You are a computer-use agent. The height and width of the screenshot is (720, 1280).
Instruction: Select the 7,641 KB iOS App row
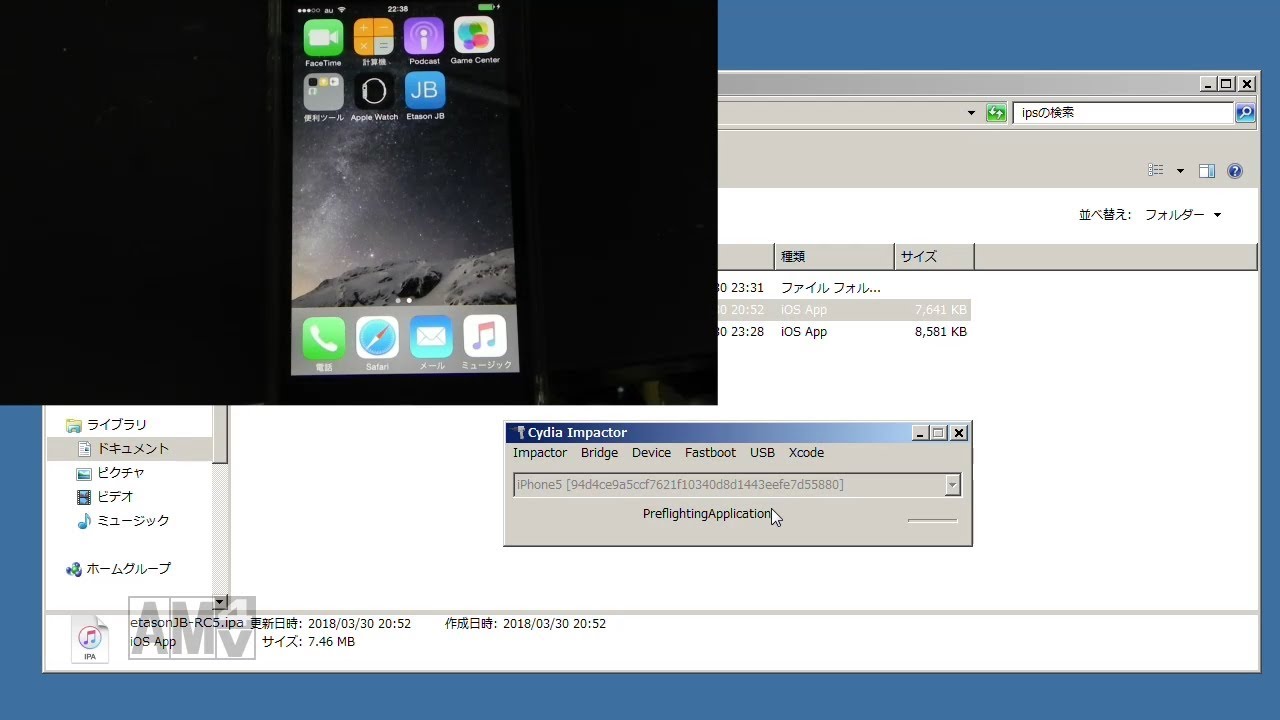click(x=844, y=310)
